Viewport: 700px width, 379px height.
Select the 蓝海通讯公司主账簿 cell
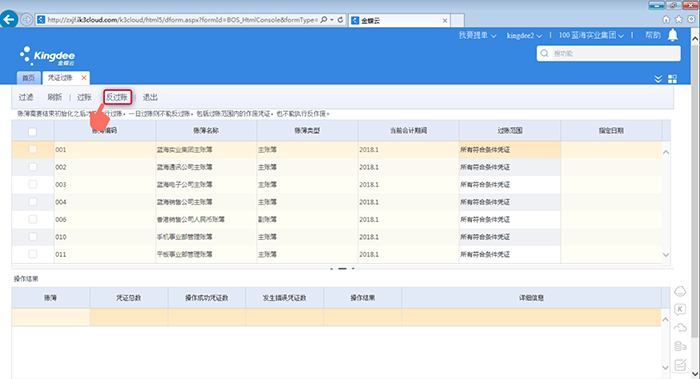pos(206,167)
